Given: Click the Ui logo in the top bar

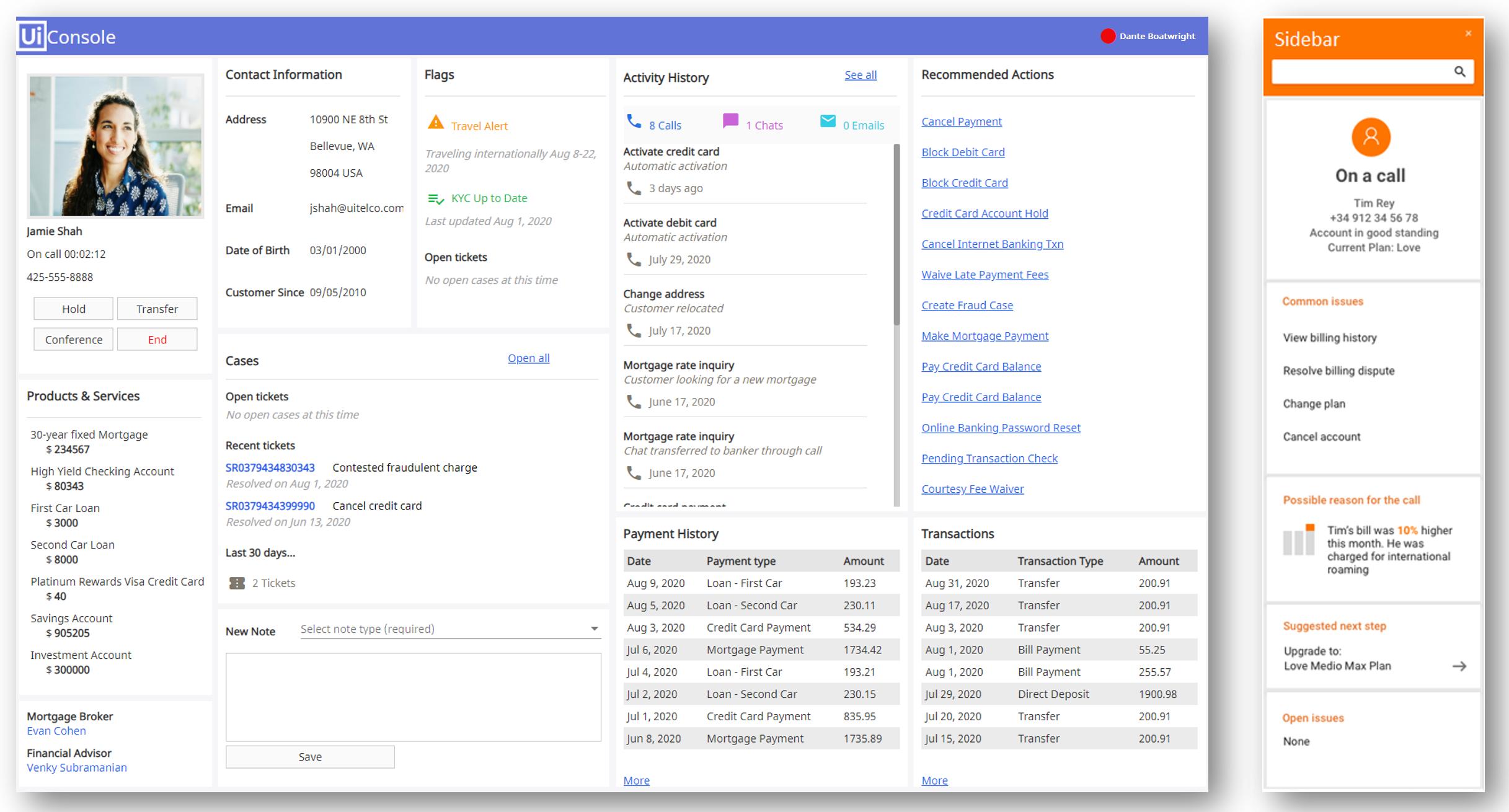Looking at the screenshot, I should 32,37.
